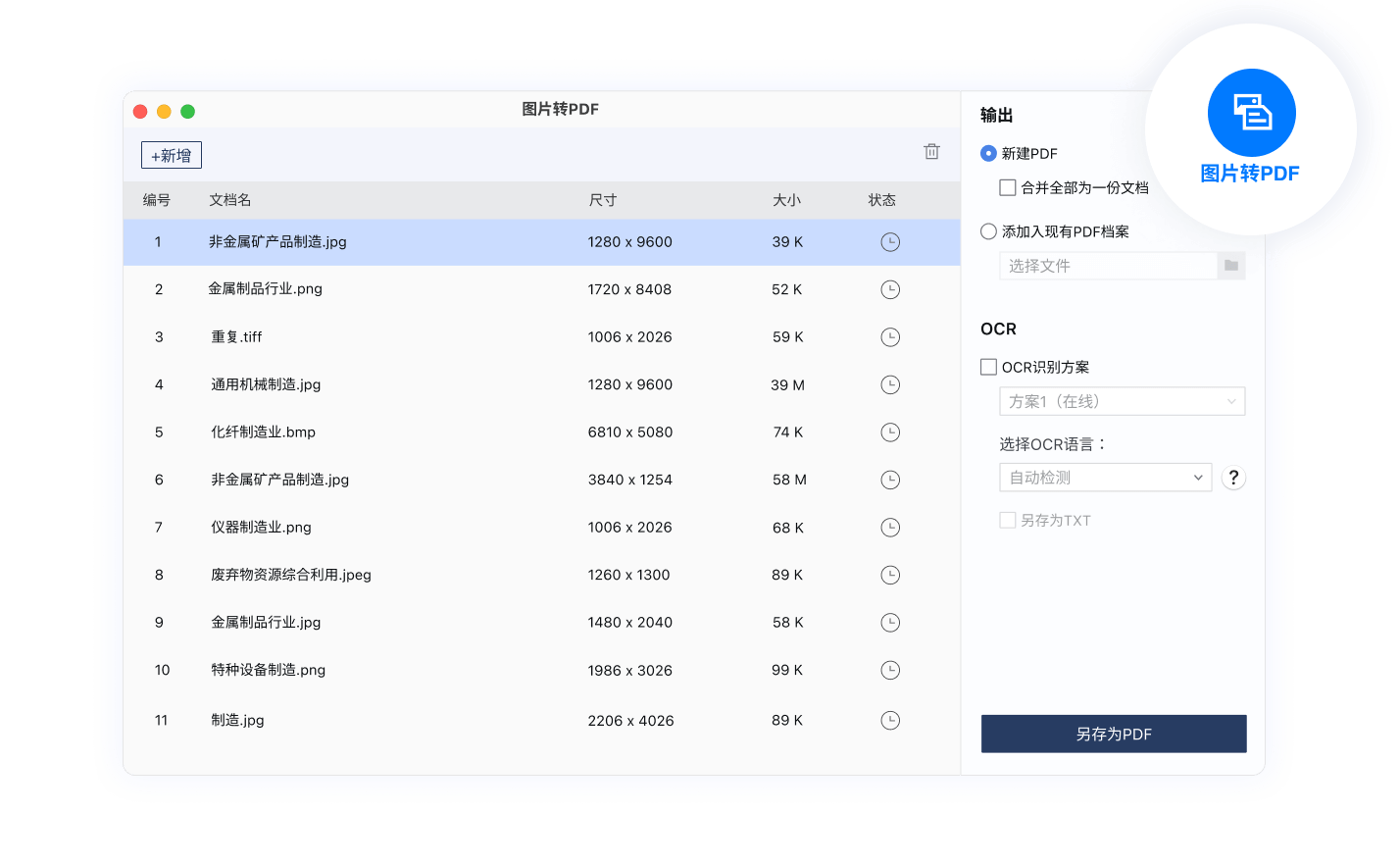Screen dimensions: 1400x863
Task: Enable 合并全部为一份文档 checkbox
Action: coord(1008,187)
